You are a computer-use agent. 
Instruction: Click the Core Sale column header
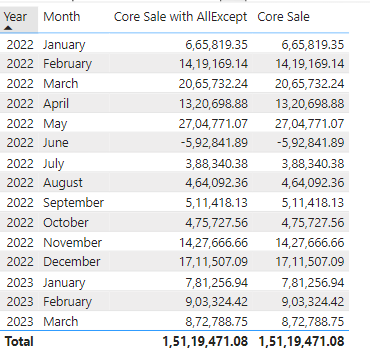[x=283, y=17]
